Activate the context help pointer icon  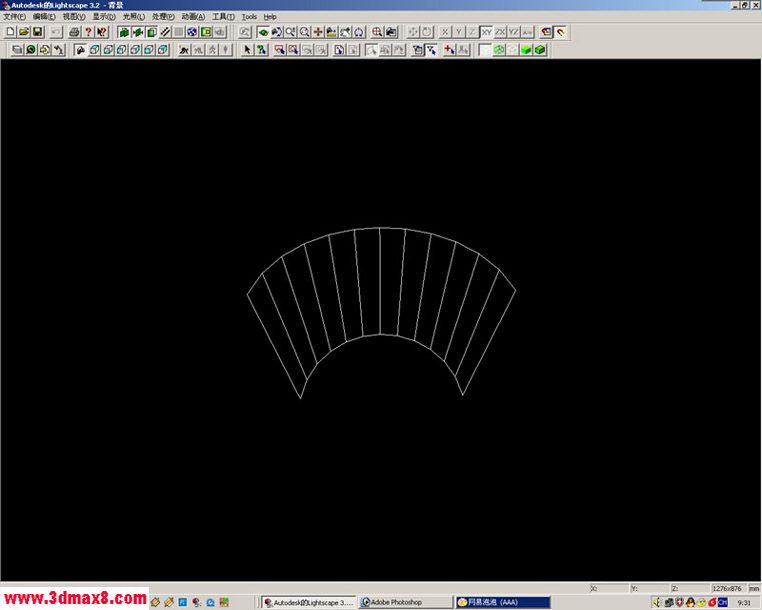pyautogui.click(x=102, y=32)
